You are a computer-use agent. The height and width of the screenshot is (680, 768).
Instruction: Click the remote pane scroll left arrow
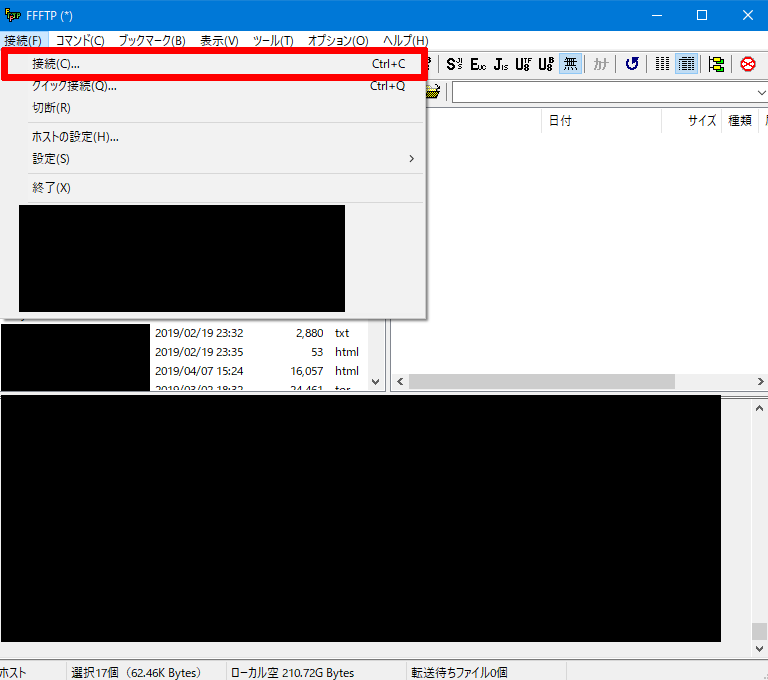400,382
